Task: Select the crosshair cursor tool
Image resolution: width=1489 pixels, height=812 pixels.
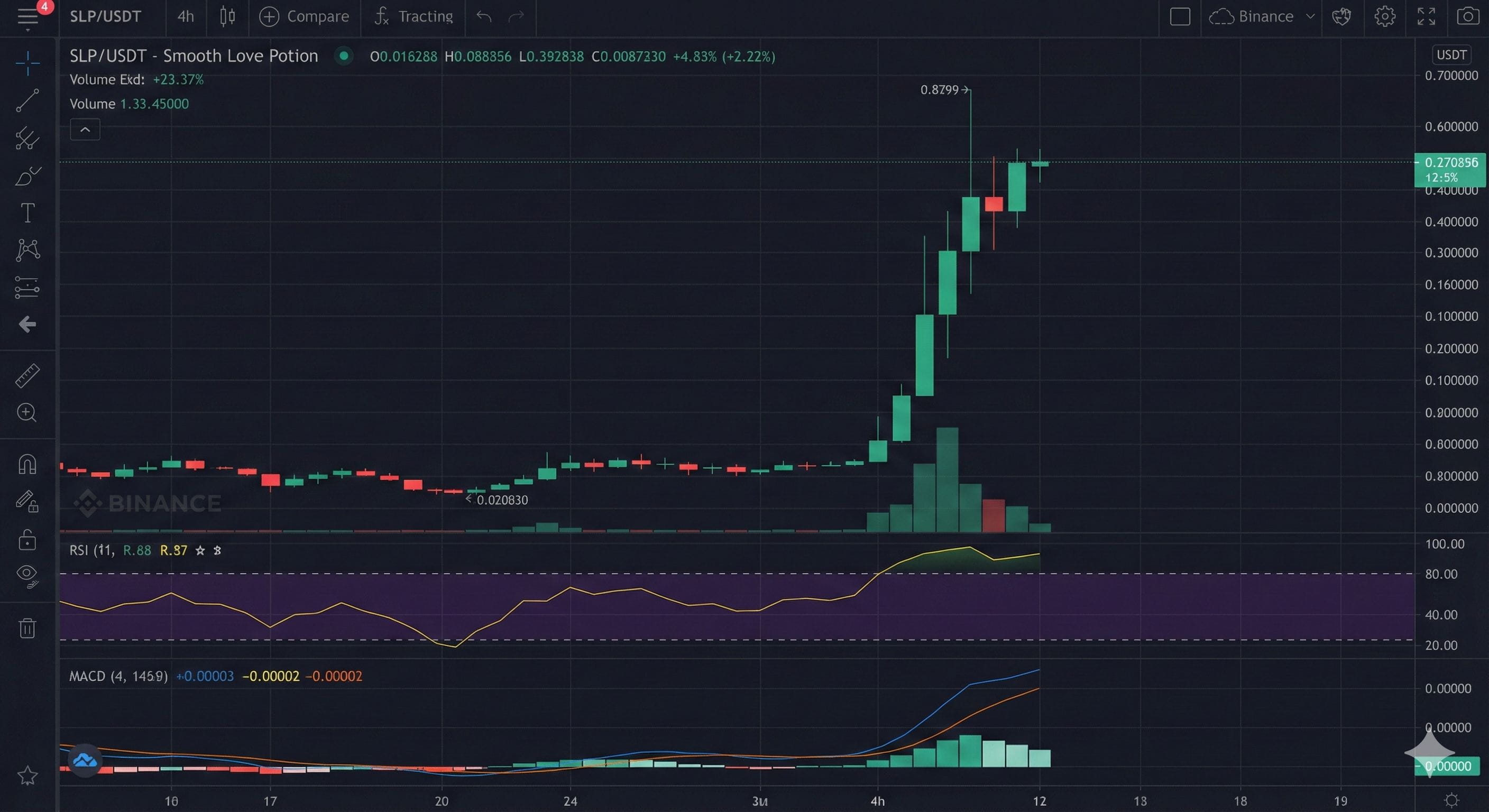Action: tap(27, 62)
